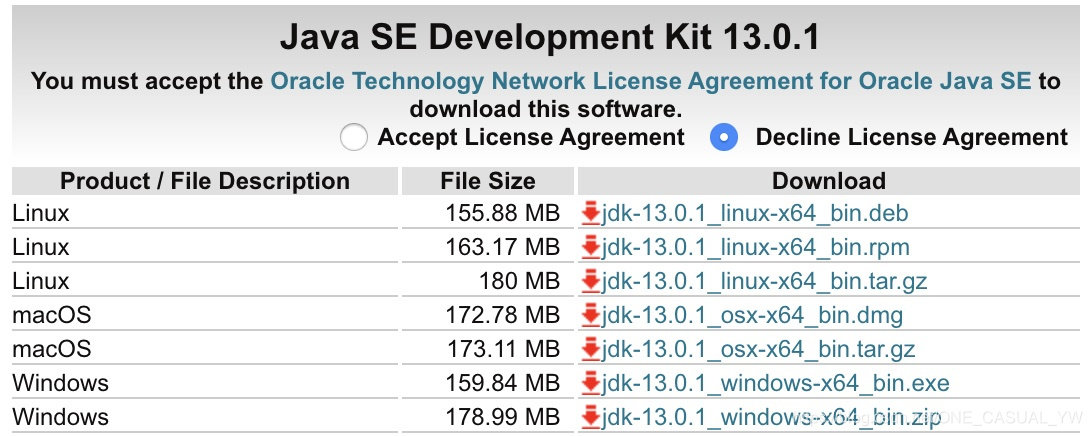Click the Java SE Development Kit 13.0.1 title
The height and width of the screenshot is (436, 1092).
(x=550, y=38)
